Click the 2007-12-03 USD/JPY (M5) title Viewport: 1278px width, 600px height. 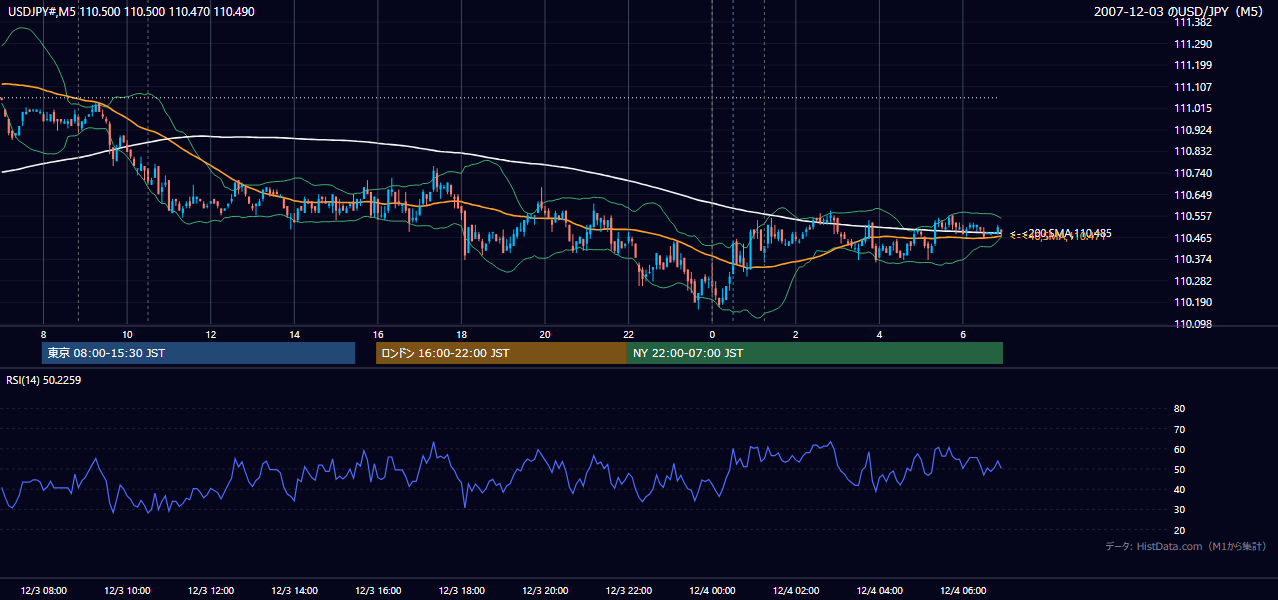(1180, 11)
